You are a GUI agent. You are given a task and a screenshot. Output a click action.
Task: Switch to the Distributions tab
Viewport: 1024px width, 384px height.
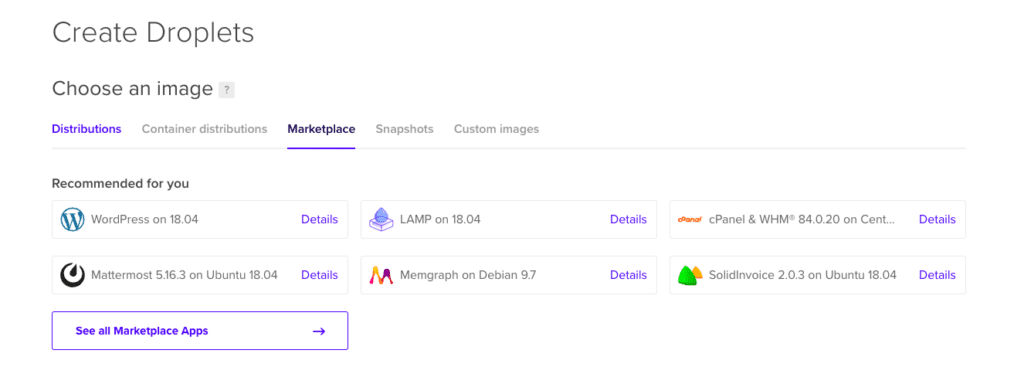(x=86, y=129)
